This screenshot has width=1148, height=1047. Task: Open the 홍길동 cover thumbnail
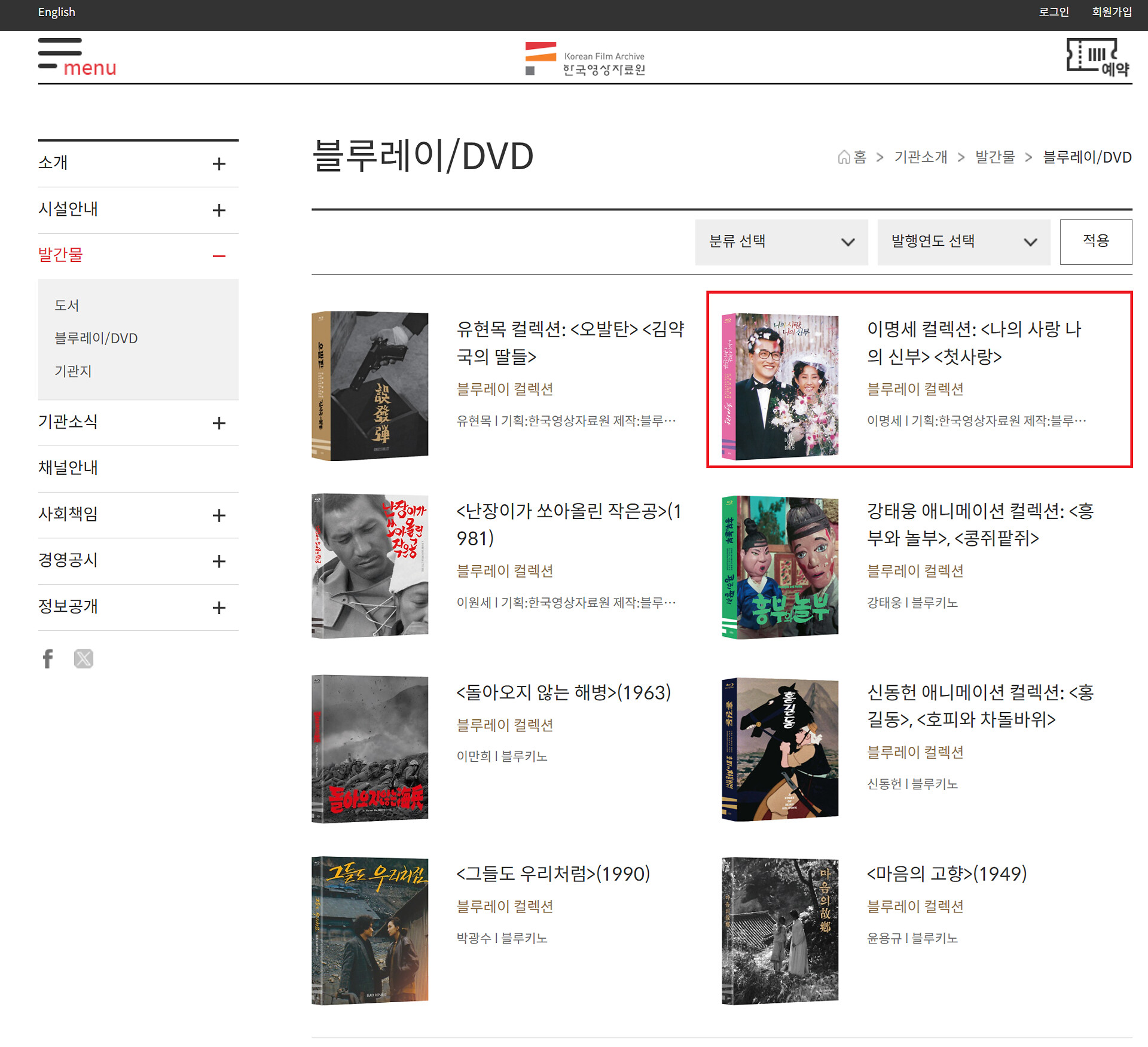[x=780, y=749]
